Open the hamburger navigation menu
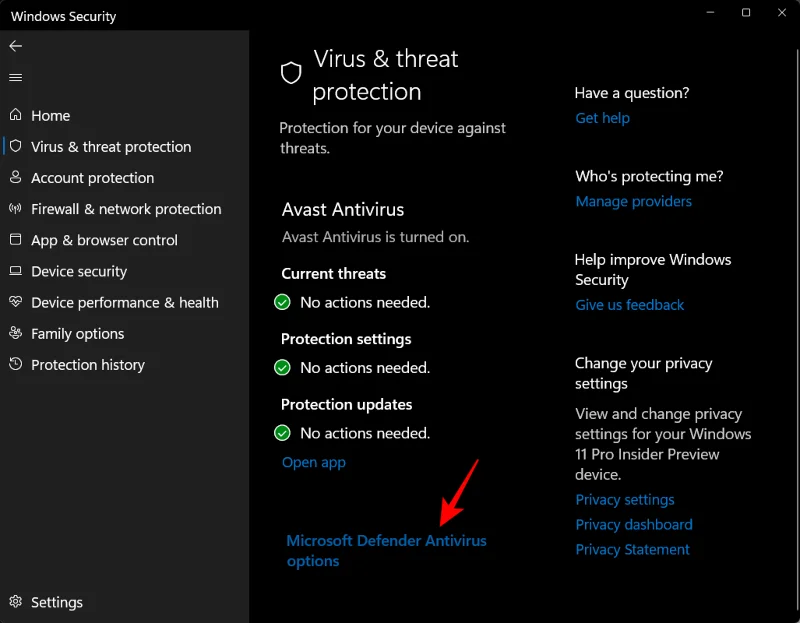The image size is (800, 623). coord(15,77)
